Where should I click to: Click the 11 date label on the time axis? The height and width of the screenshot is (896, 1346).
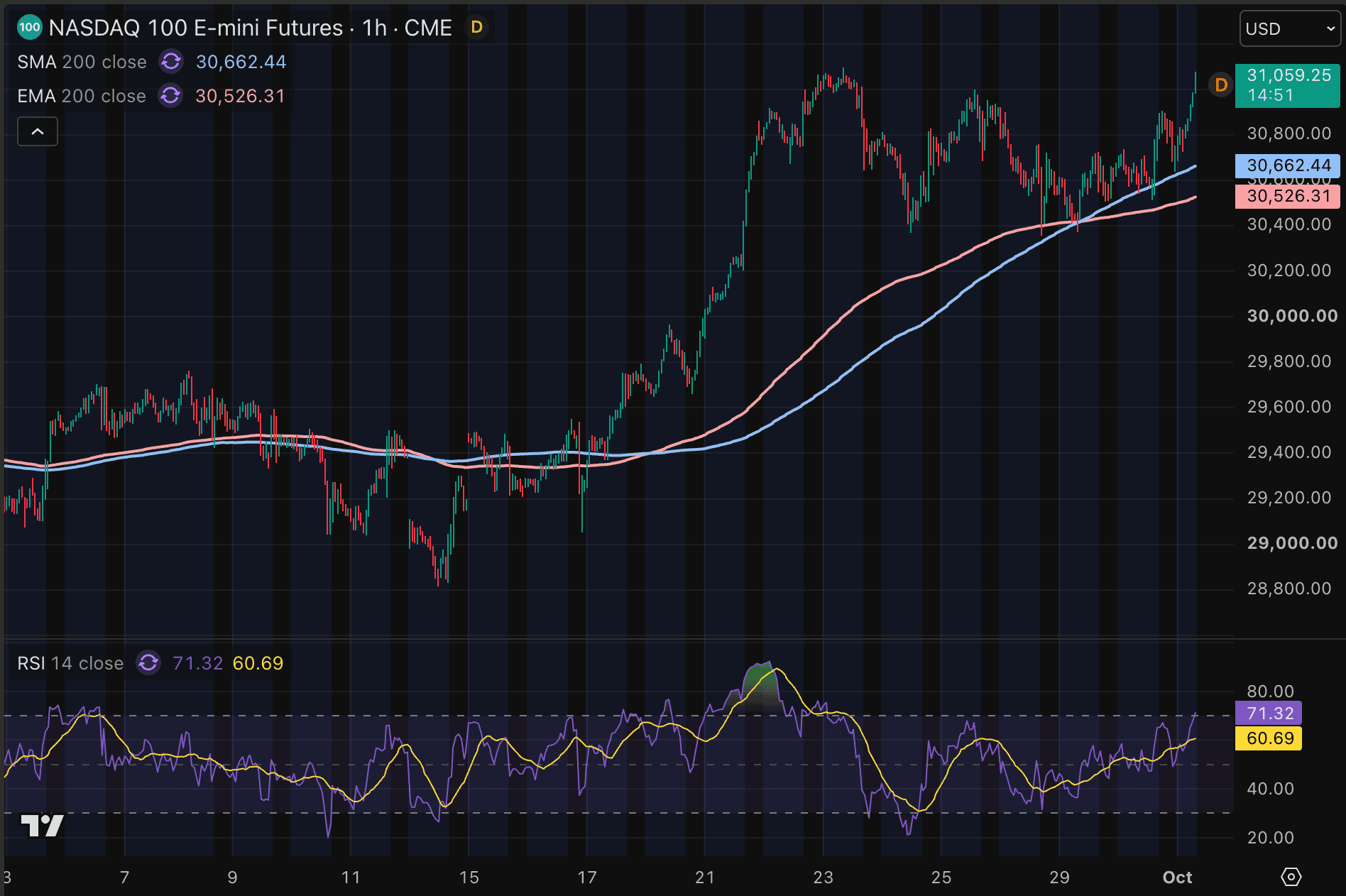[351, 878]
